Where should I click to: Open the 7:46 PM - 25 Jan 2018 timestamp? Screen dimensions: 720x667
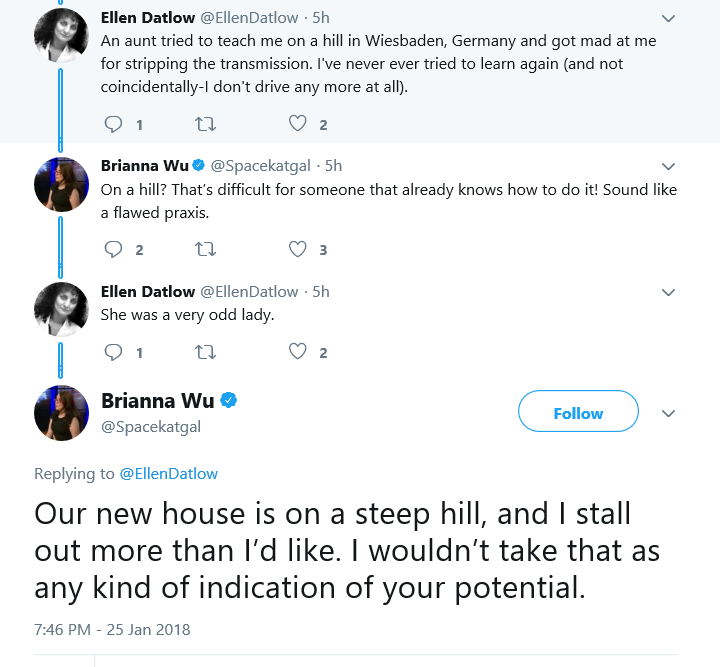point(112,629)
